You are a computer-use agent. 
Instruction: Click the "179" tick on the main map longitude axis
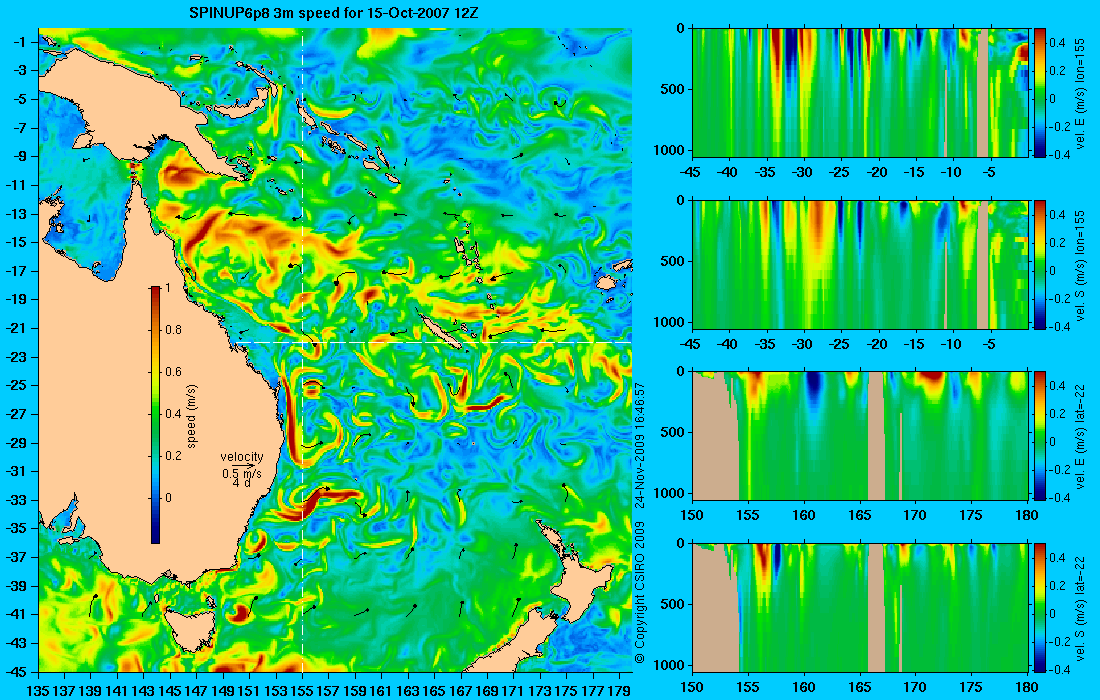(x=620, y=691)
